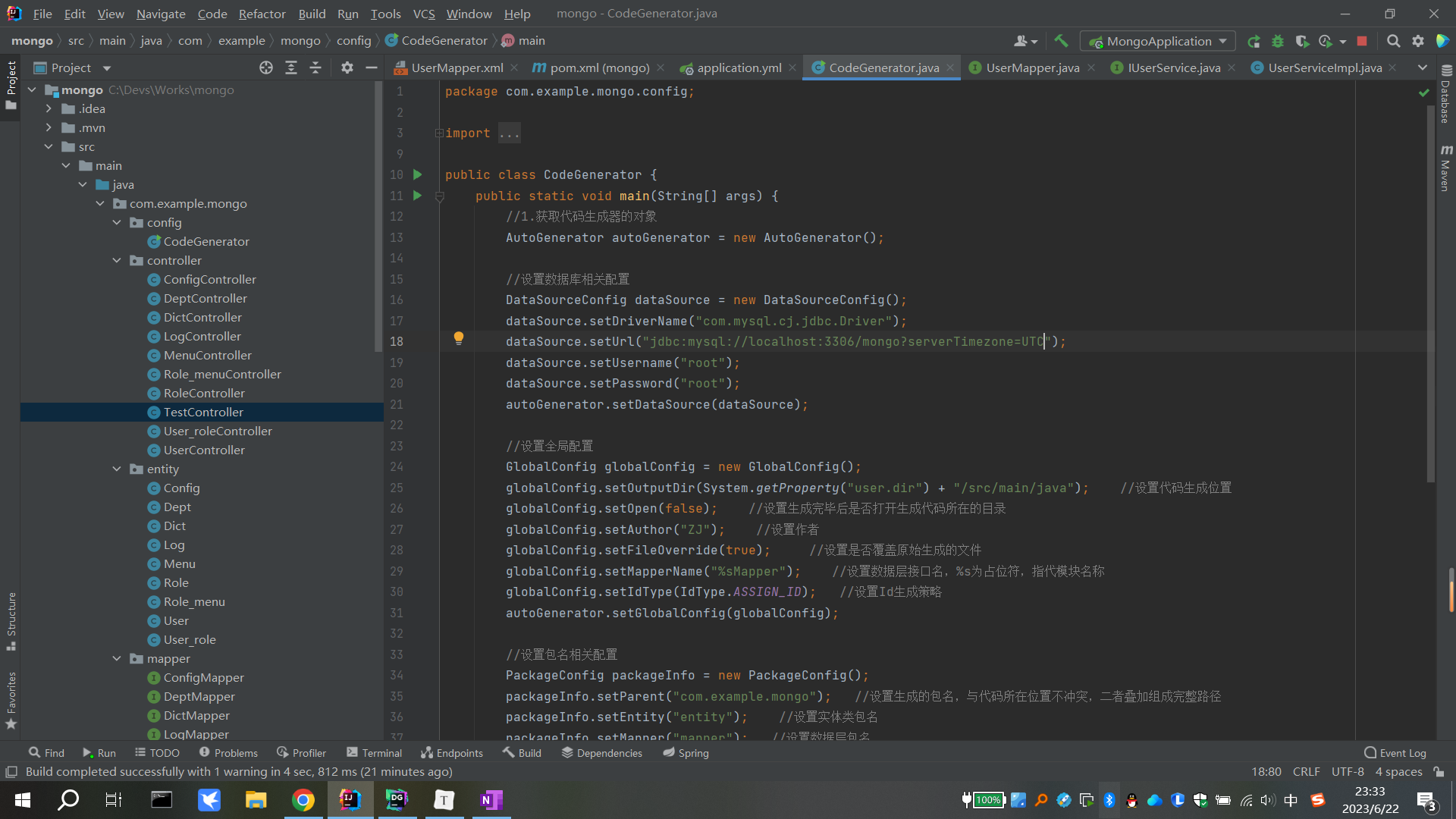Click the Project panel vertical scrollbar
1456x819 pixels.
click(378, 216)
